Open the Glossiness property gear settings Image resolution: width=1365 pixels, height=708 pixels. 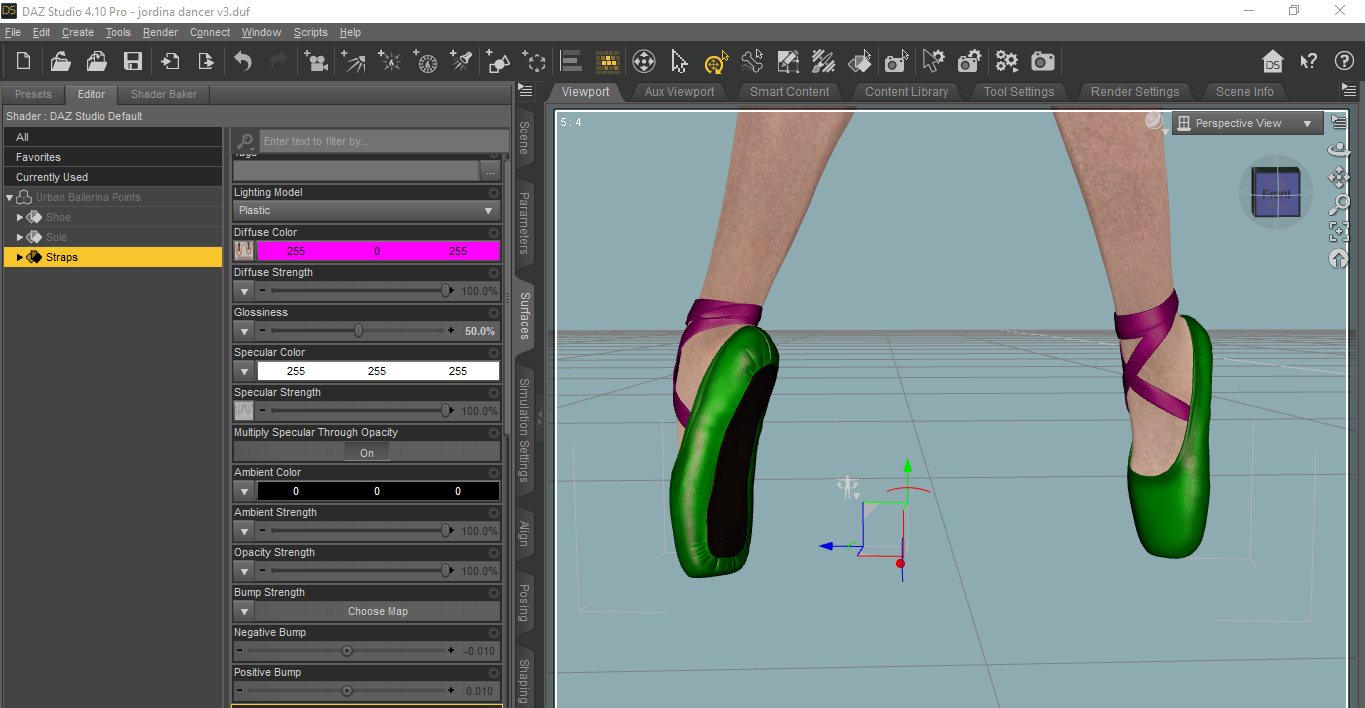pos(493,312)
